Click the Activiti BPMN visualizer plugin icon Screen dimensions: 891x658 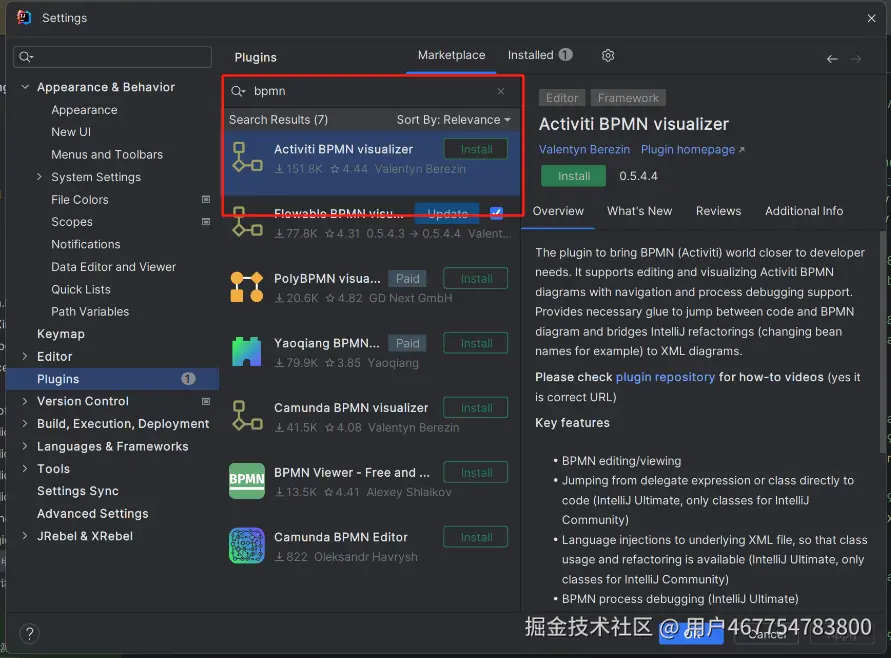point(247,157)
